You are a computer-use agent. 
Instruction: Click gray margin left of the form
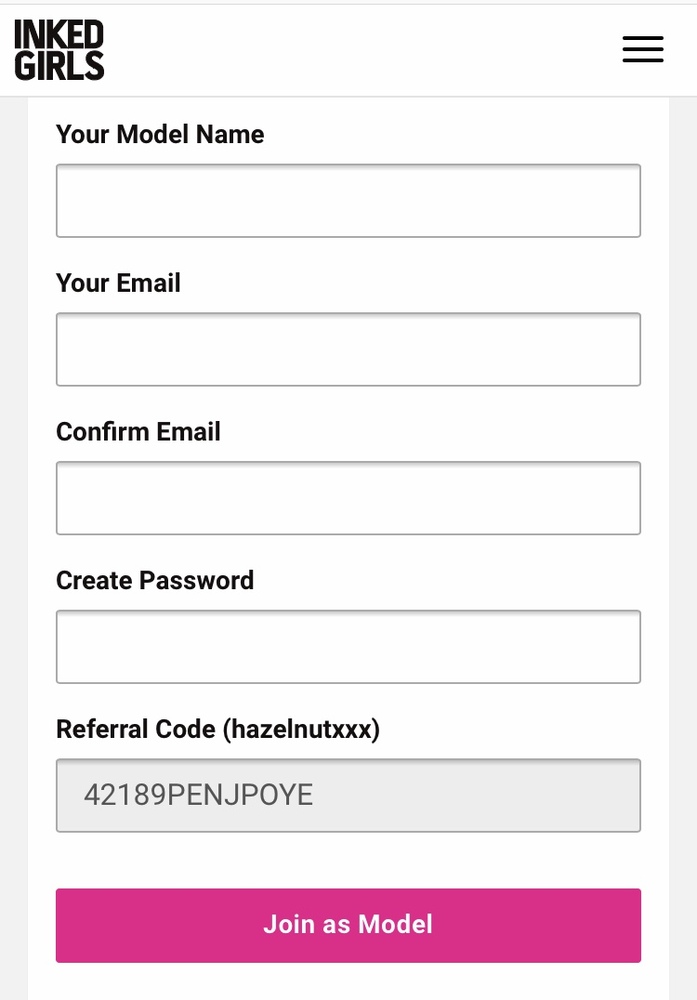[13, 500]
